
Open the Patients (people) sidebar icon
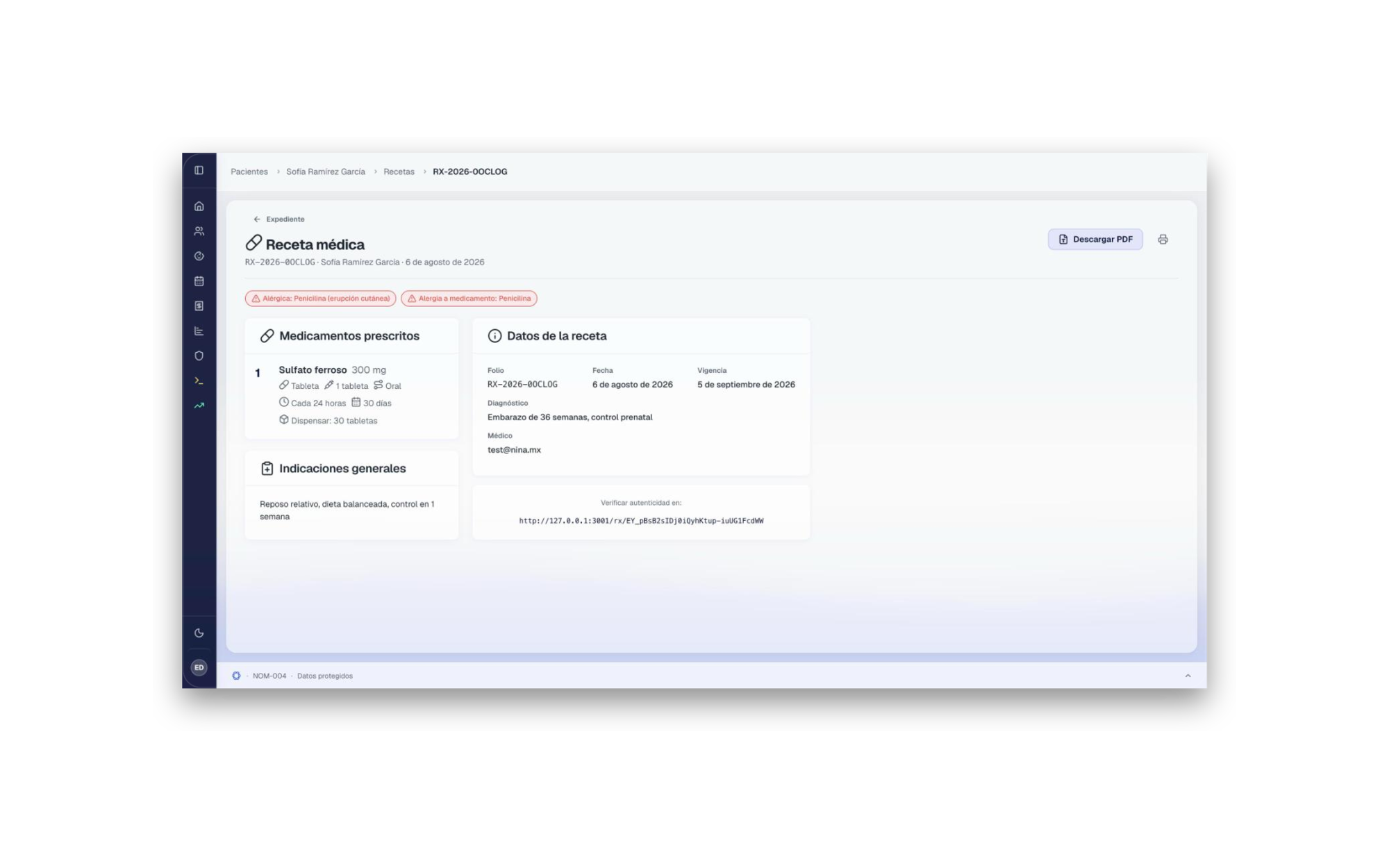[199, 231]
